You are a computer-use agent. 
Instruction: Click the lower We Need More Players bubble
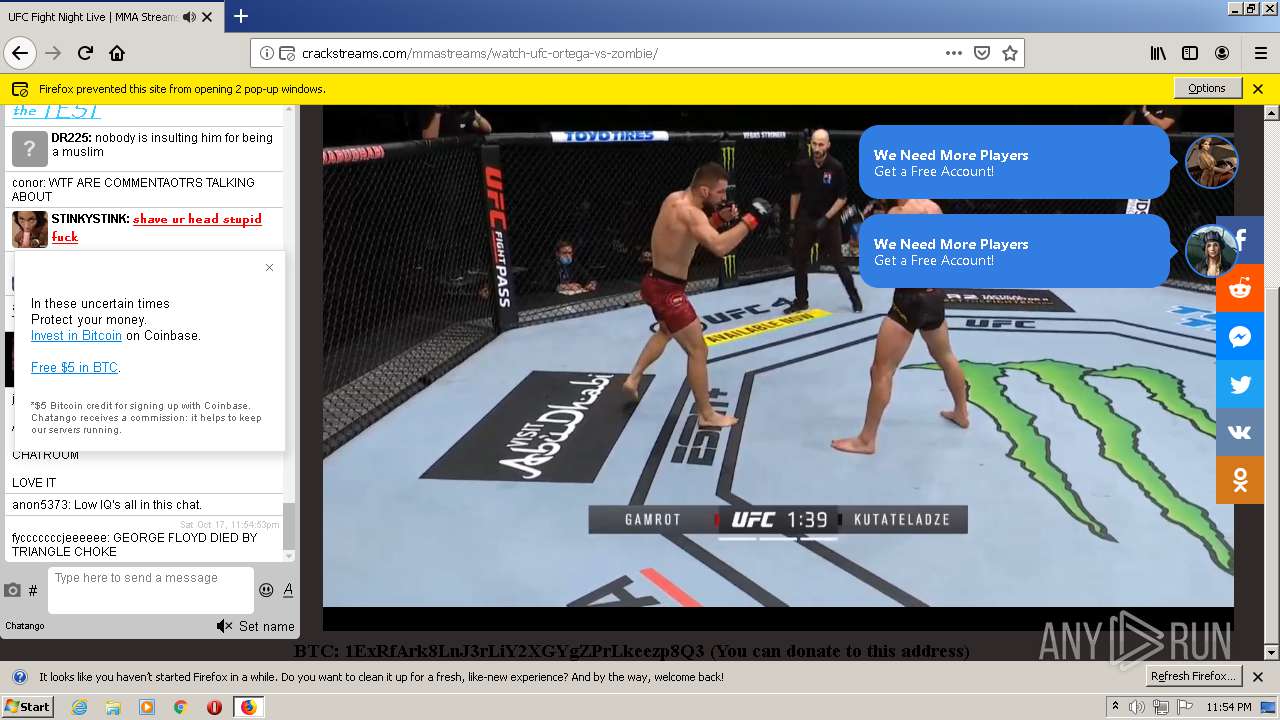pos(1014,251)
